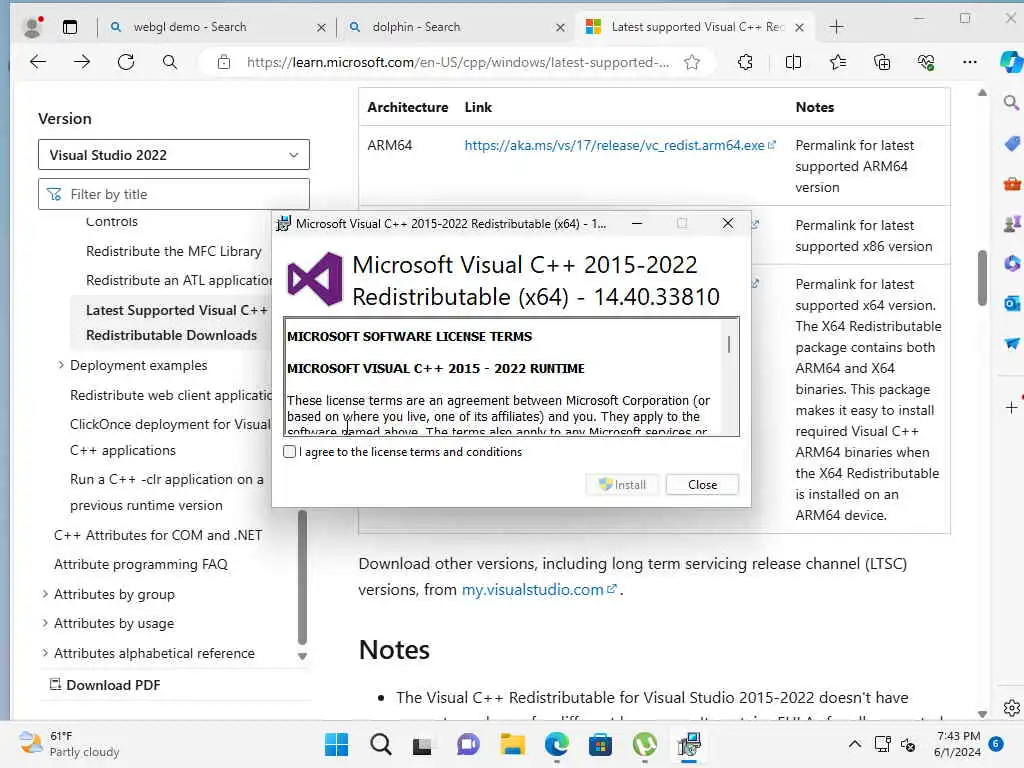Expand Attributes alphabetical reference node
Image resolution: width=1024 pixels, height=768 pixels.
[44, 652]
